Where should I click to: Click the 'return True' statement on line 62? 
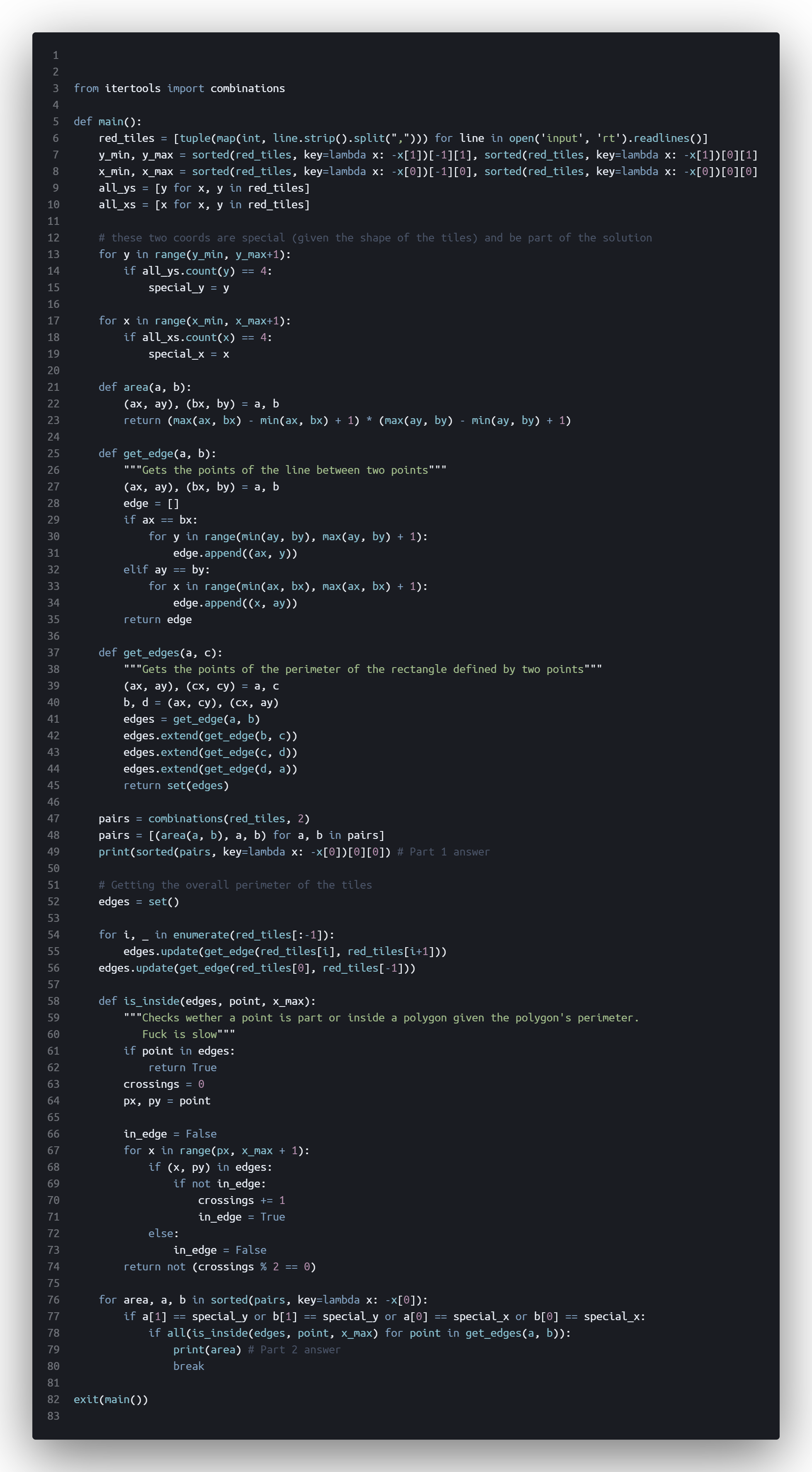tap(182, 1067)
